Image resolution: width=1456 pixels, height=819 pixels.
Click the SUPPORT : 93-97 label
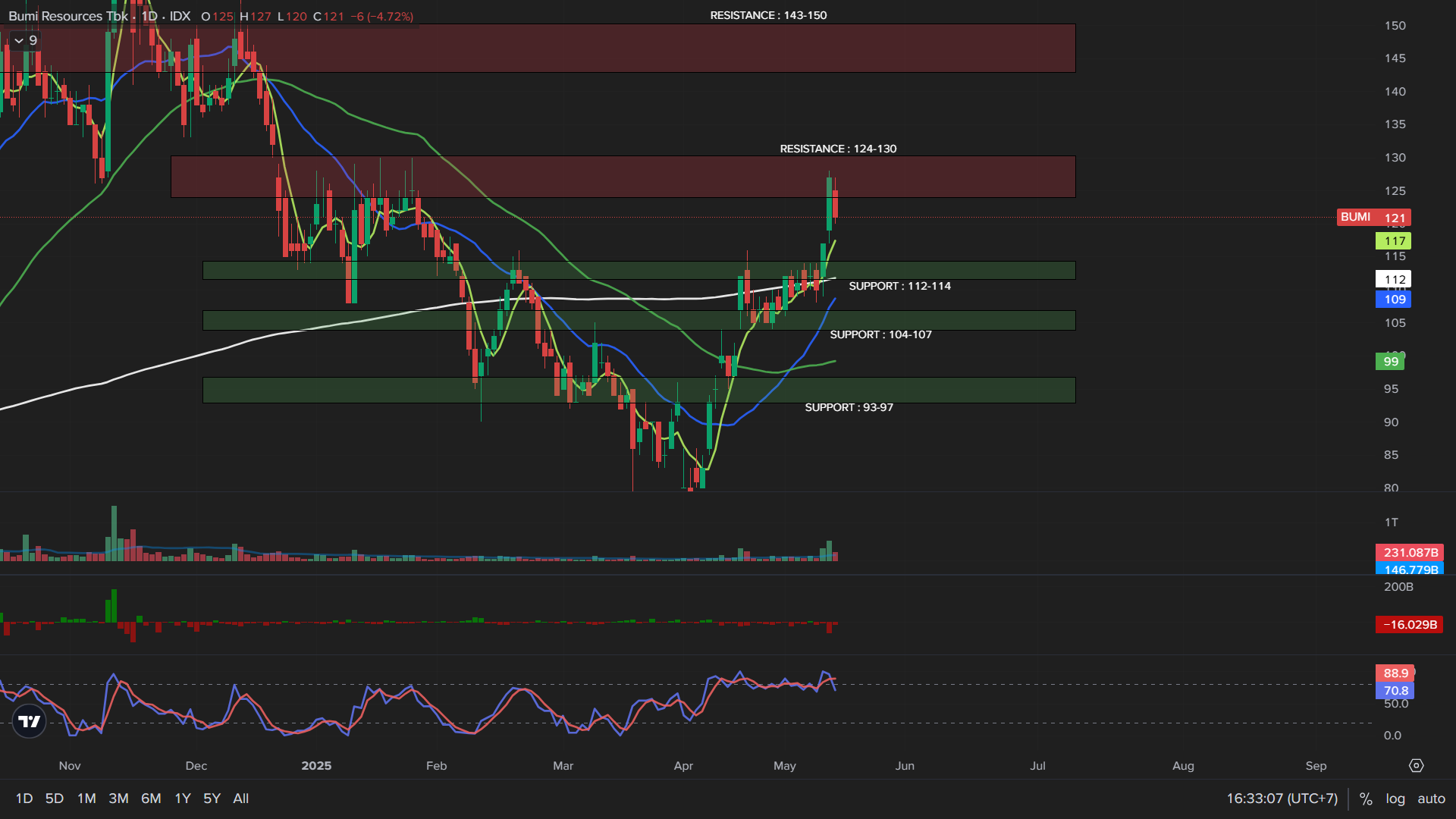click(849, 407)
